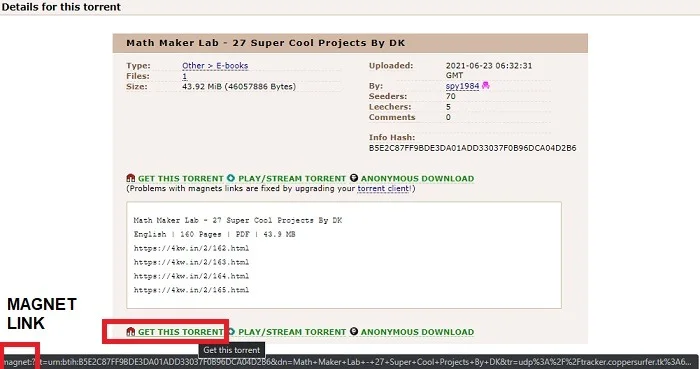Click the torrent title header bar
Viewport: 700px width, 369px height.
tap(350, 43)
